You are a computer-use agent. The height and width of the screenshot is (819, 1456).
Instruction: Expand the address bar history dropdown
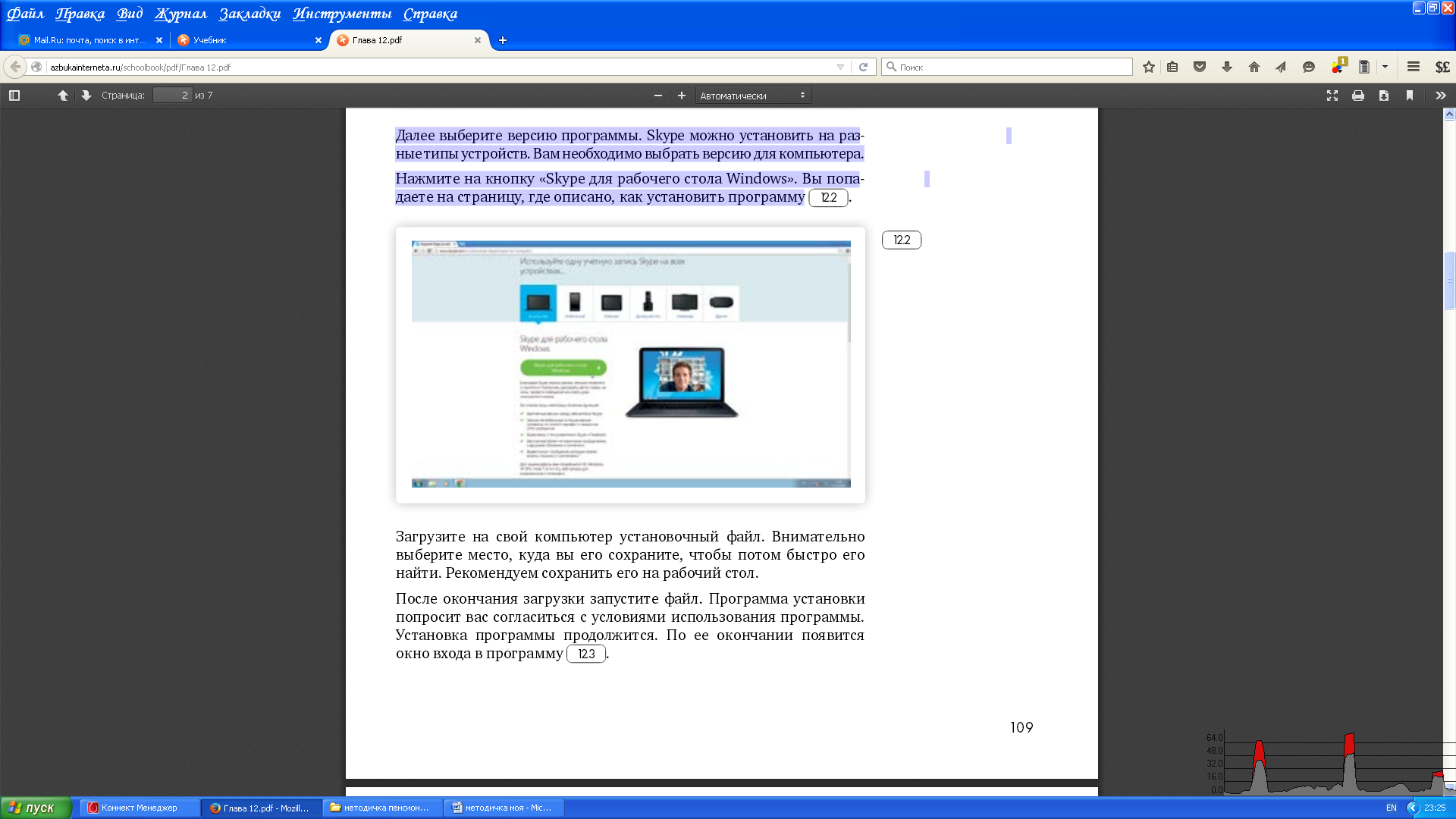(x=840, y=67)
